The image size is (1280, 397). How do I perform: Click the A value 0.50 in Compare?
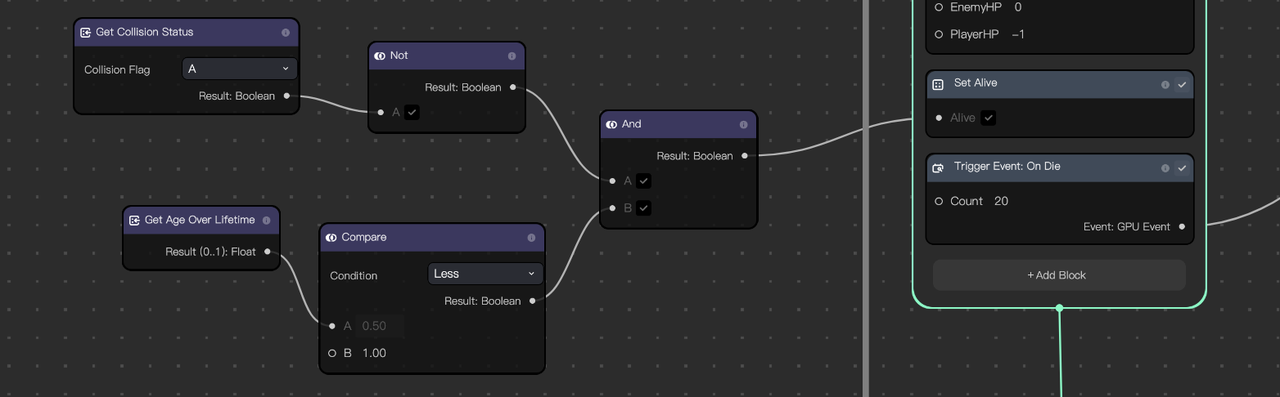[x=380, y=326]
